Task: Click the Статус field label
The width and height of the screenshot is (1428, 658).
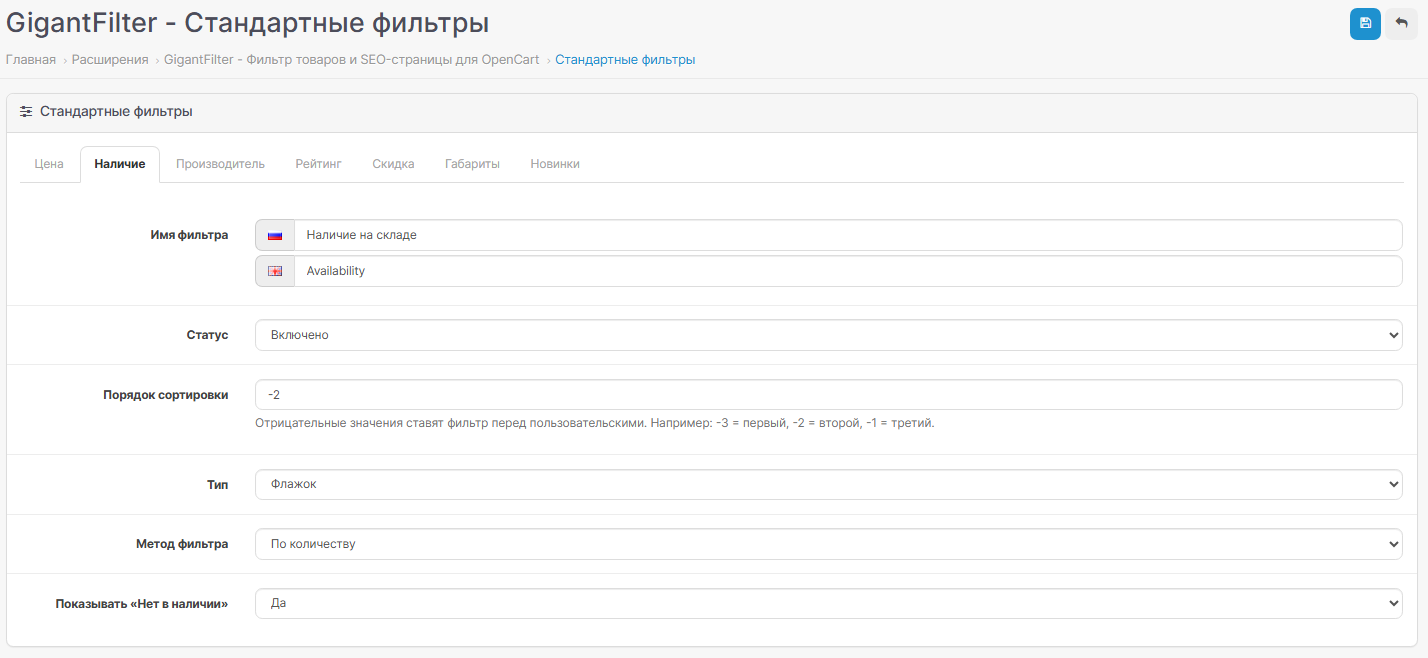Action: pos(207,335)
